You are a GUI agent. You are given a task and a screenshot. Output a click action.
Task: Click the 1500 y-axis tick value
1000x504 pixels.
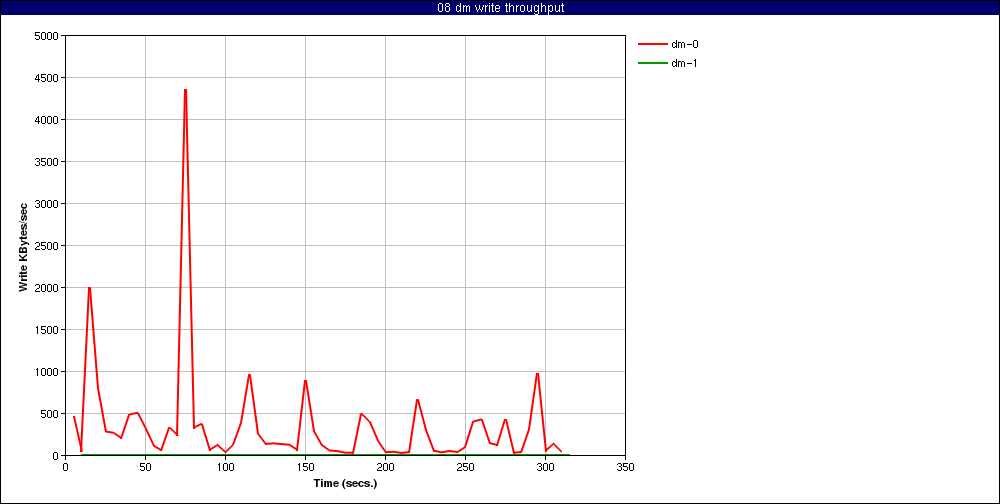click(47, 330)
